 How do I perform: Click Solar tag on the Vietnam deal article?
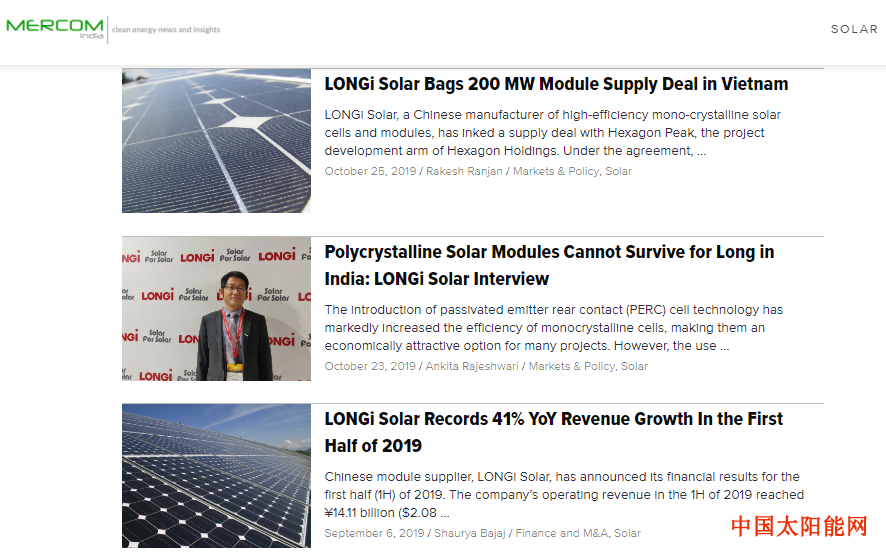point(618,171)
